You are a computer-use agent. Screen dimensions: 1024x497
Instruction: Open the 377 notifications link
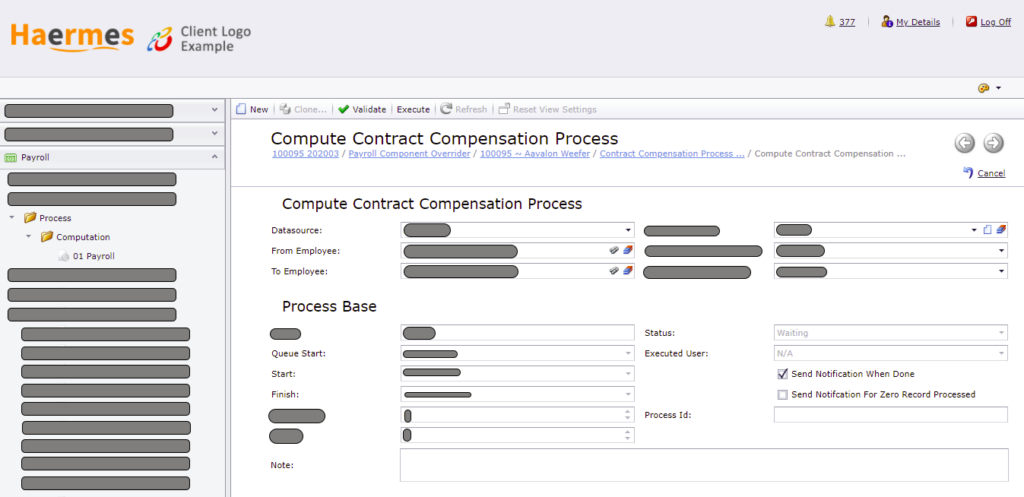point(847,22)
